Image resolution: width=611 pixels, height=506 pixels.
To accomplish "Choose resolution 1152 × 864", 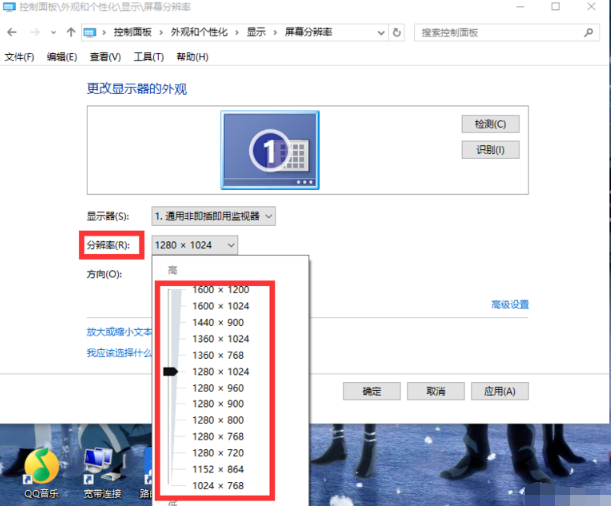I will pyautogui.click(x=218, y=469).
